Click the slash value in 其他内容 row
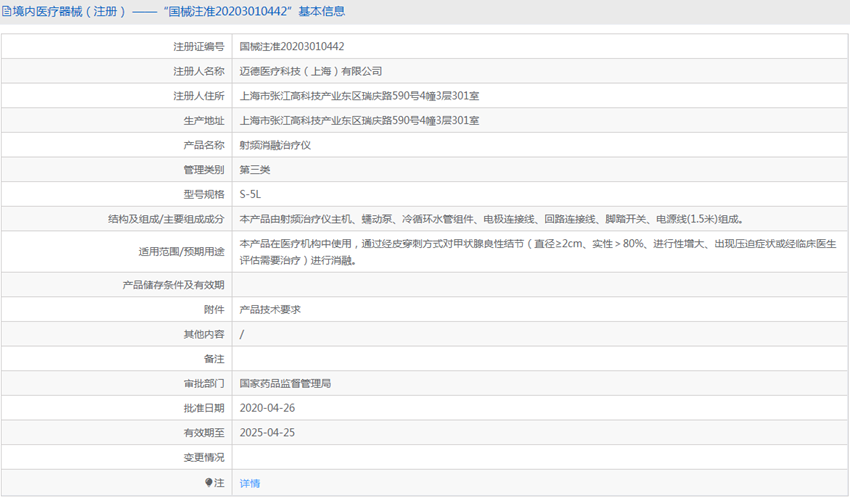850x497 pixels. coord(242,334)
